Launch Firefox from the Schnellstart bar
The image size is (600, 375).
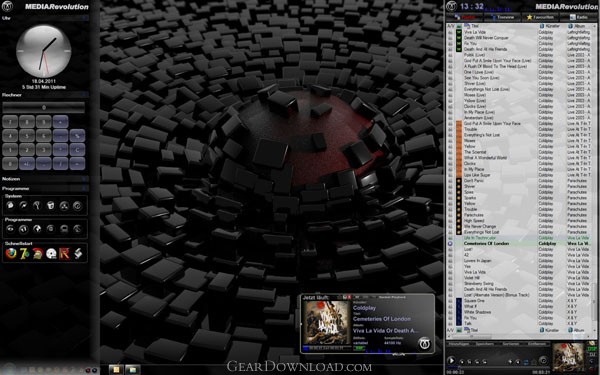click(x=11, y=253)
